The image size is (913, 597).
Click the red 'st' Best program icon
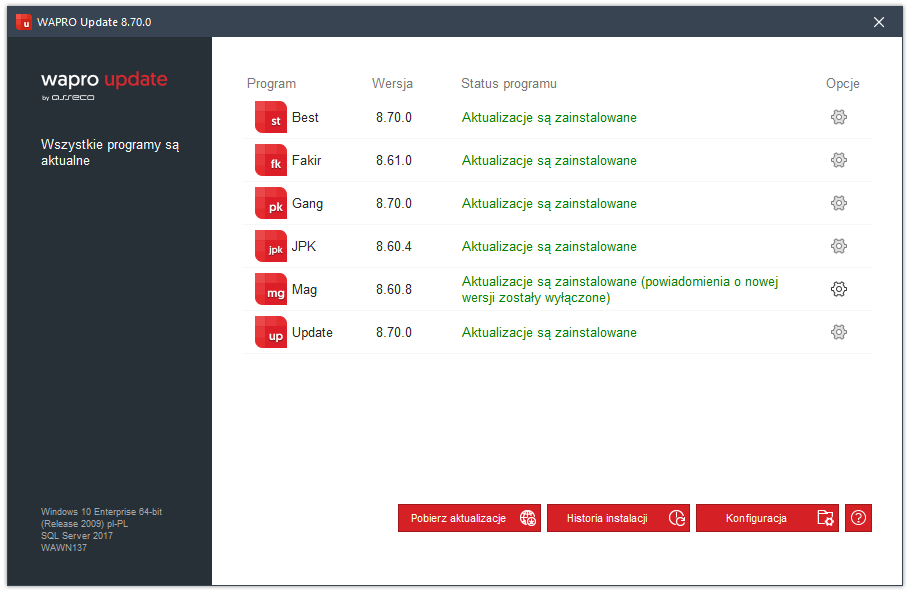pos(271,117)
